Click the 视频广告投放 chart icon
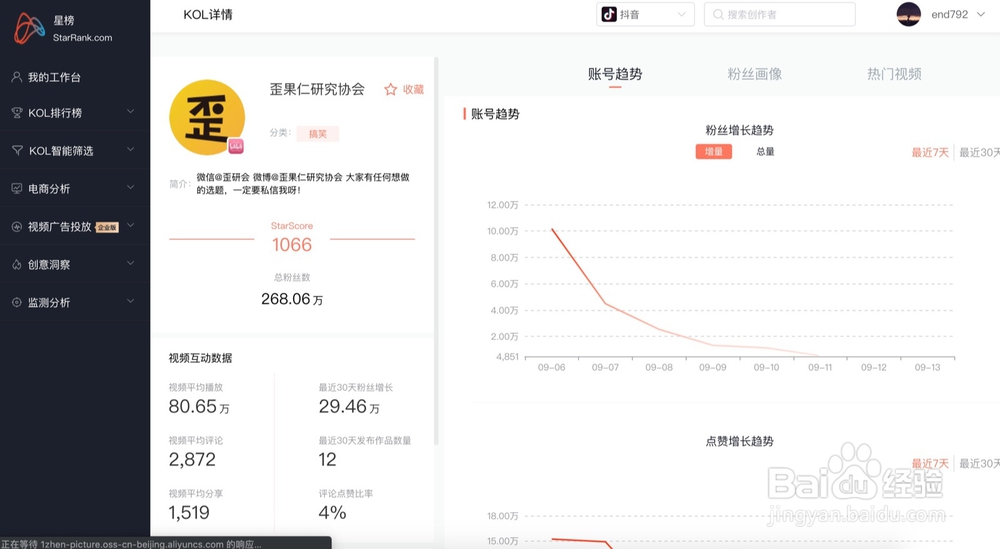This screenshot has height=549, width=1000. [17, 226]
